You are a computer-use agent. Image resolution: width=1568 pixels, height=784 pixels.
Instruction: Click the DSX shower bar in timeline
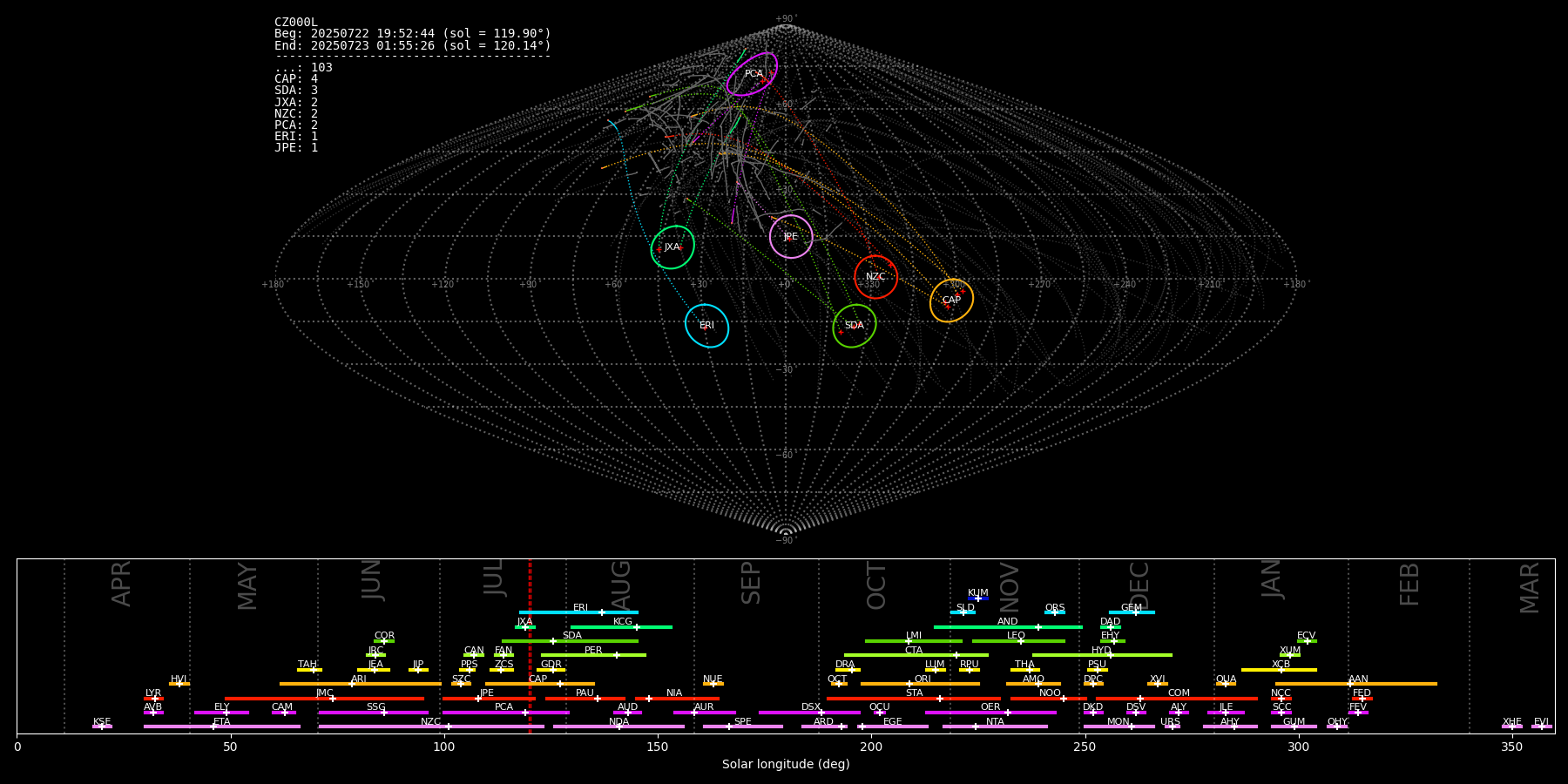coord(809,713)
